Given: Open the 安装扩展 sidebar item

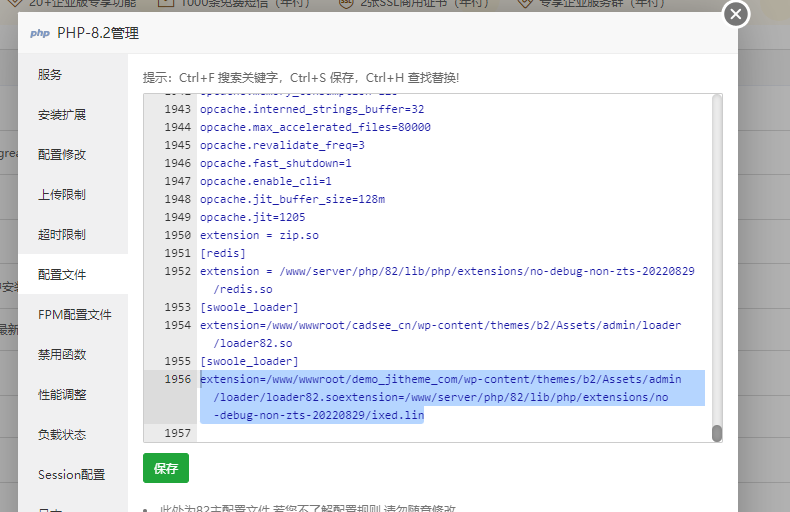Looking at the screenshot, I should 62,115.
